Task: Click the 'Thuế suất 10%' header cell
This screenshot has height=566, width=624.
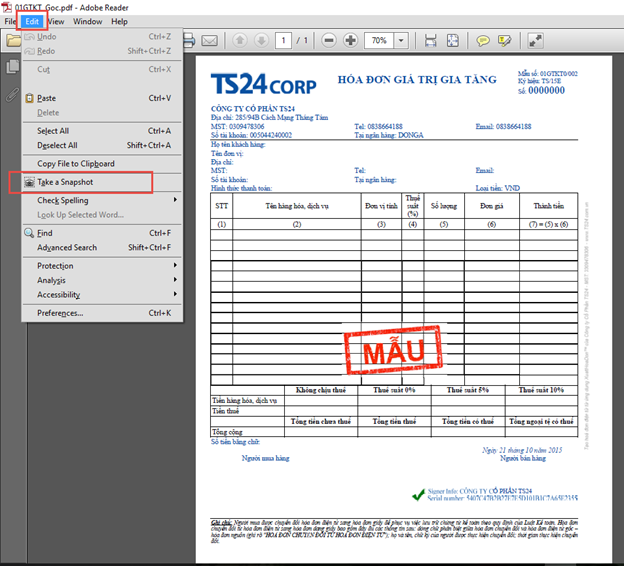Action: [541, 390]
